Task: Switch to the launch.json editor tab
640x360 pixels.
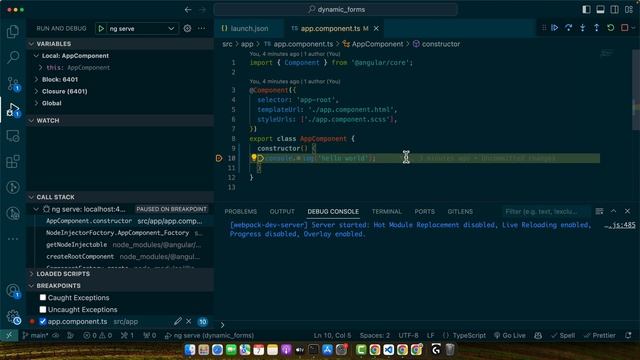Action: [249, 29]
